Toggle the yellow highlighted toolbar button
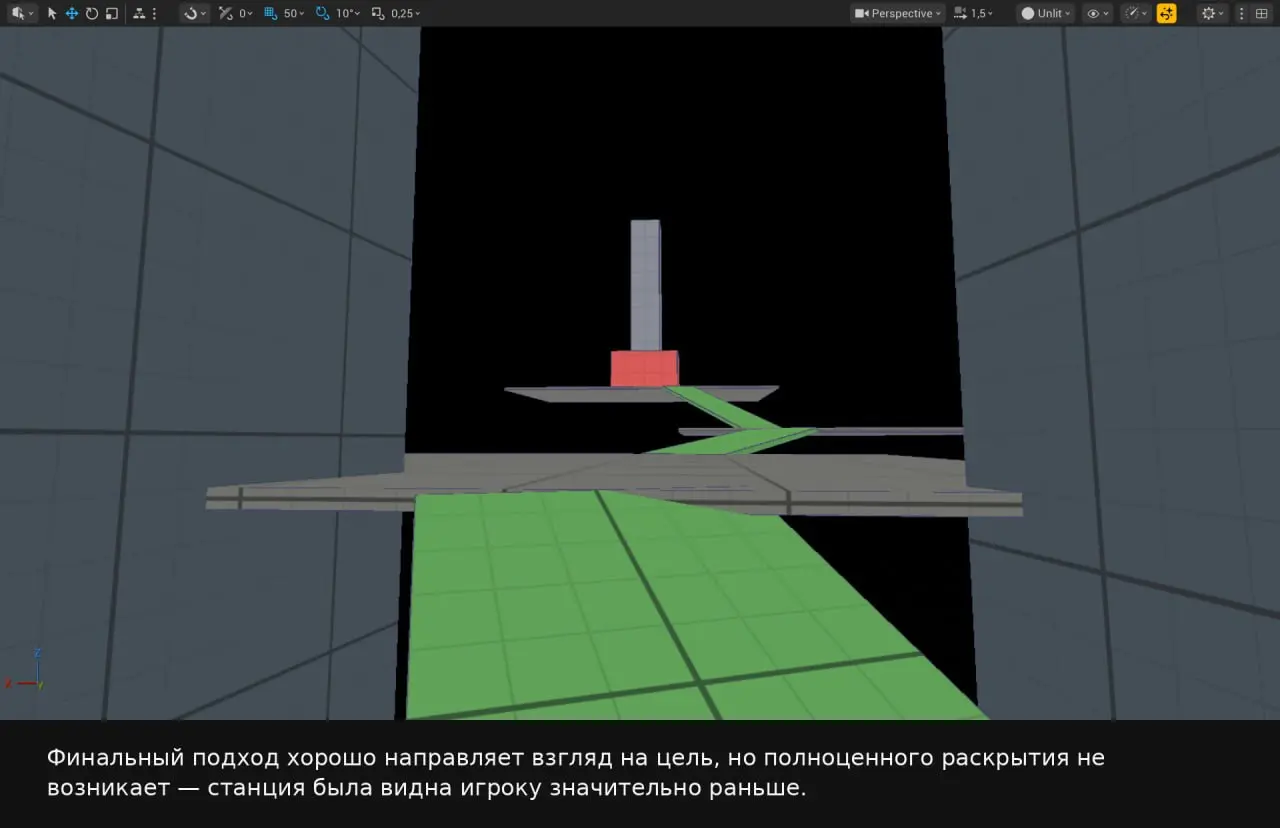This screenshot has width=1280, height=828. click(x=1166, y=13)
